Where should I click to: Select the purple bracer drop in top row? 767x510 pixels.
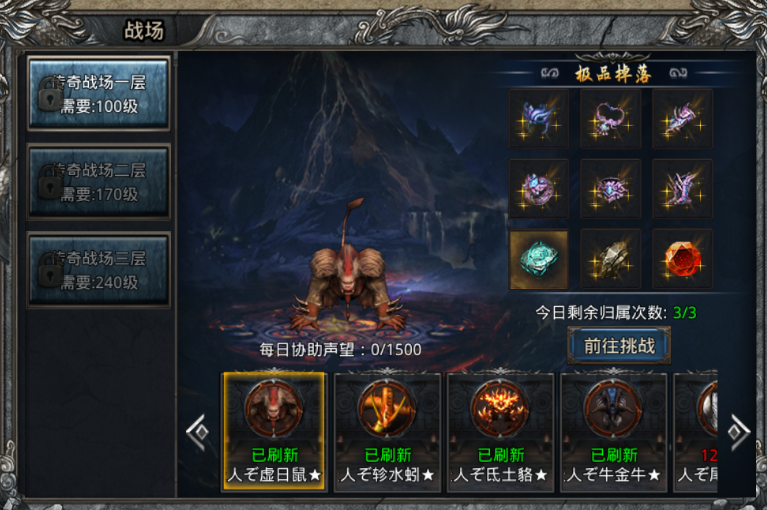coord(682,119)
